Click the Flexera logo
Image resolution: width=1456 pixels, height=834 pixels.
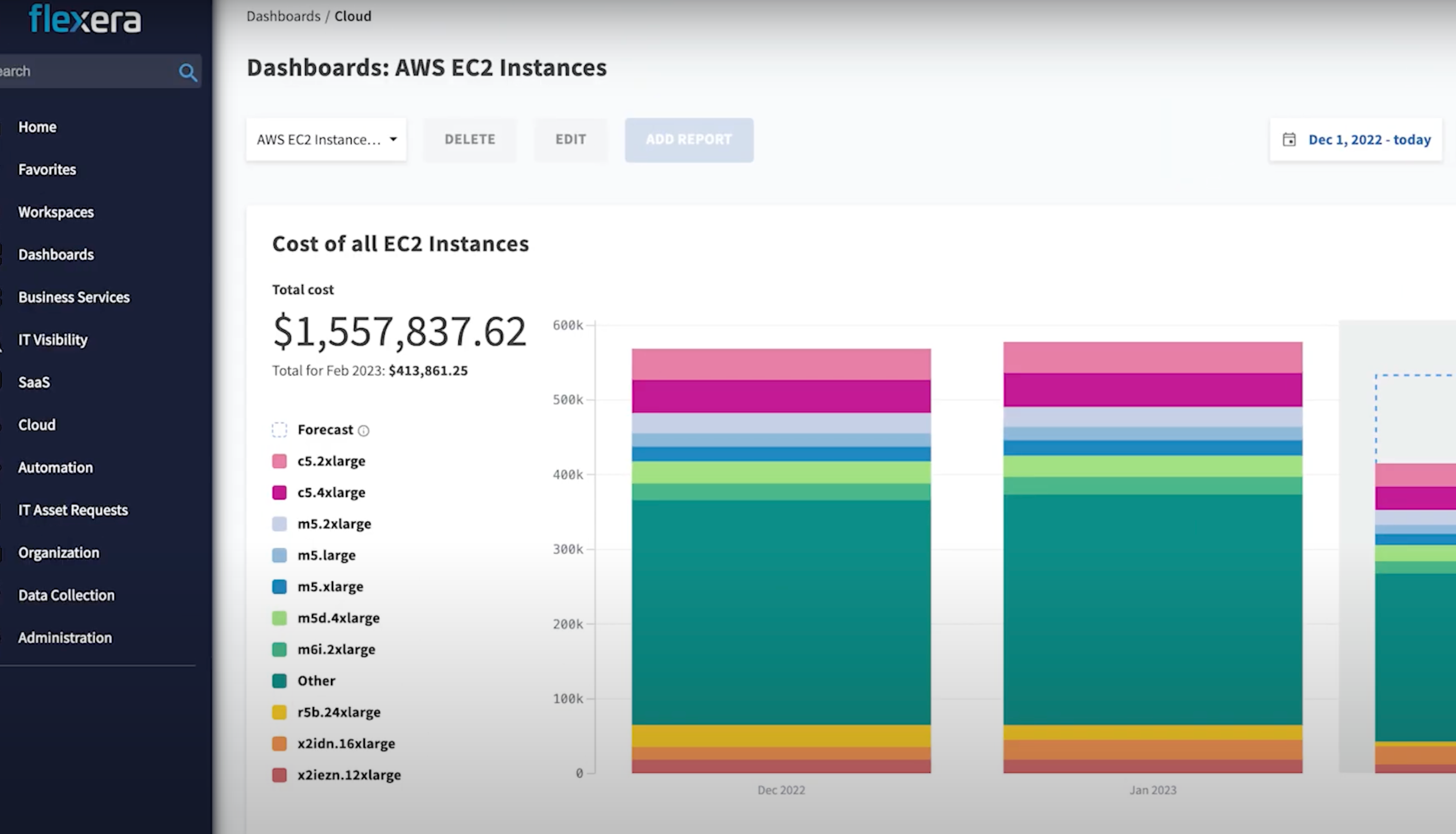point(85,19)
